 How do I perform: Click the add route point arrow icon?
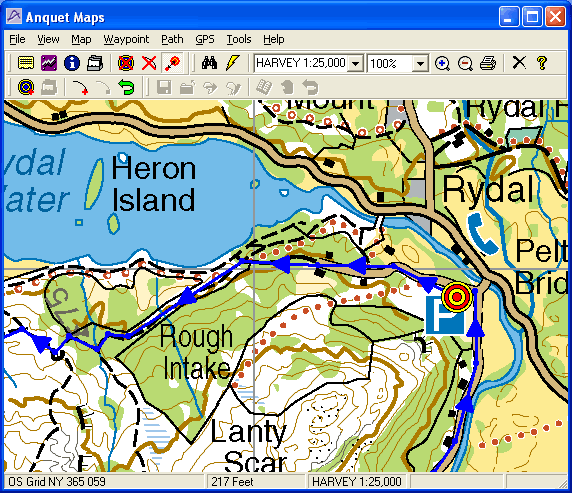click(80, 88)
